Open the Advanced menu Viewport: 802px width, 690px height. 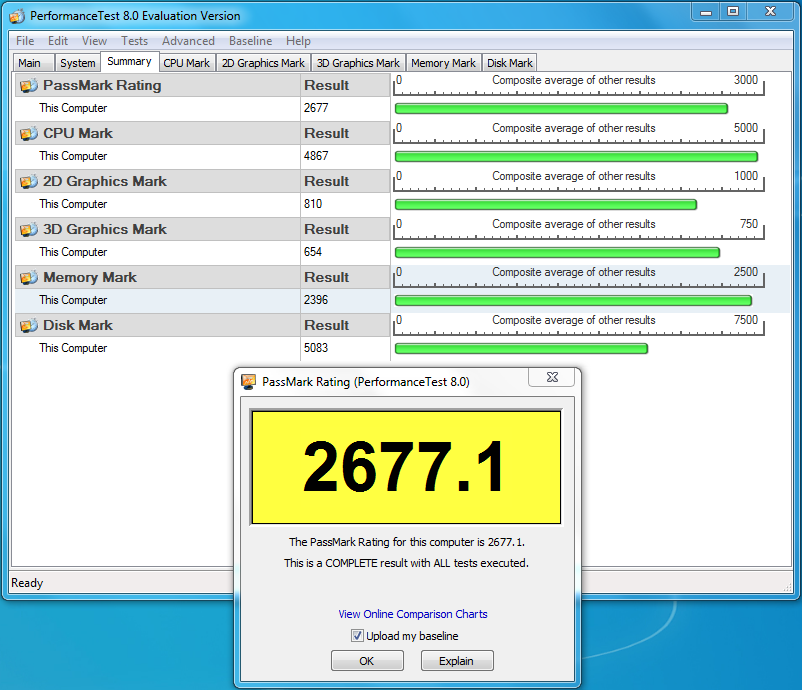point(188,41)
